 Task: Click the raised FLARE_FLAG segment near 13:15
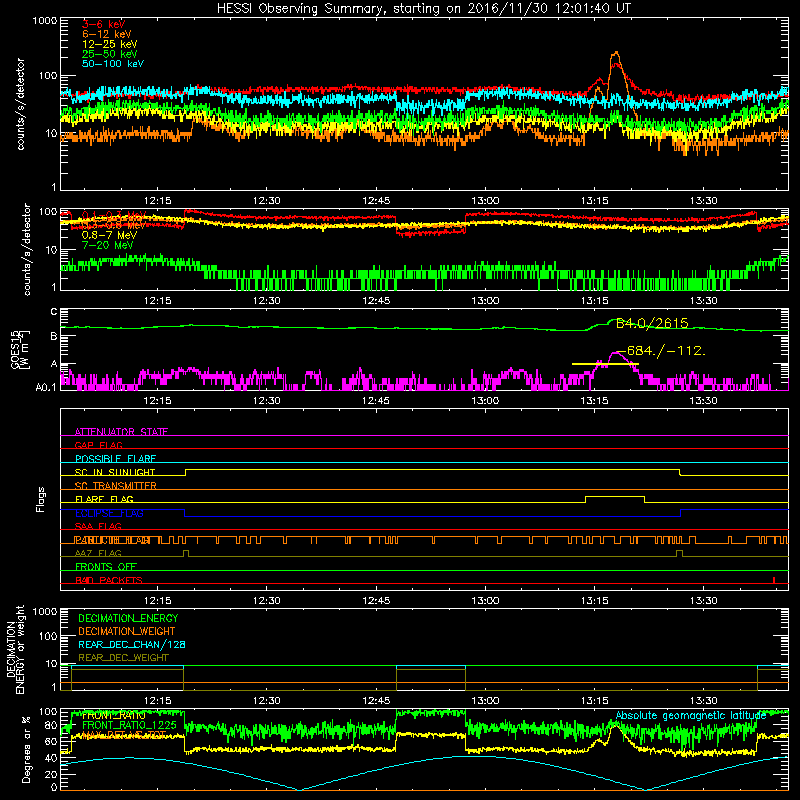[615, 497]
